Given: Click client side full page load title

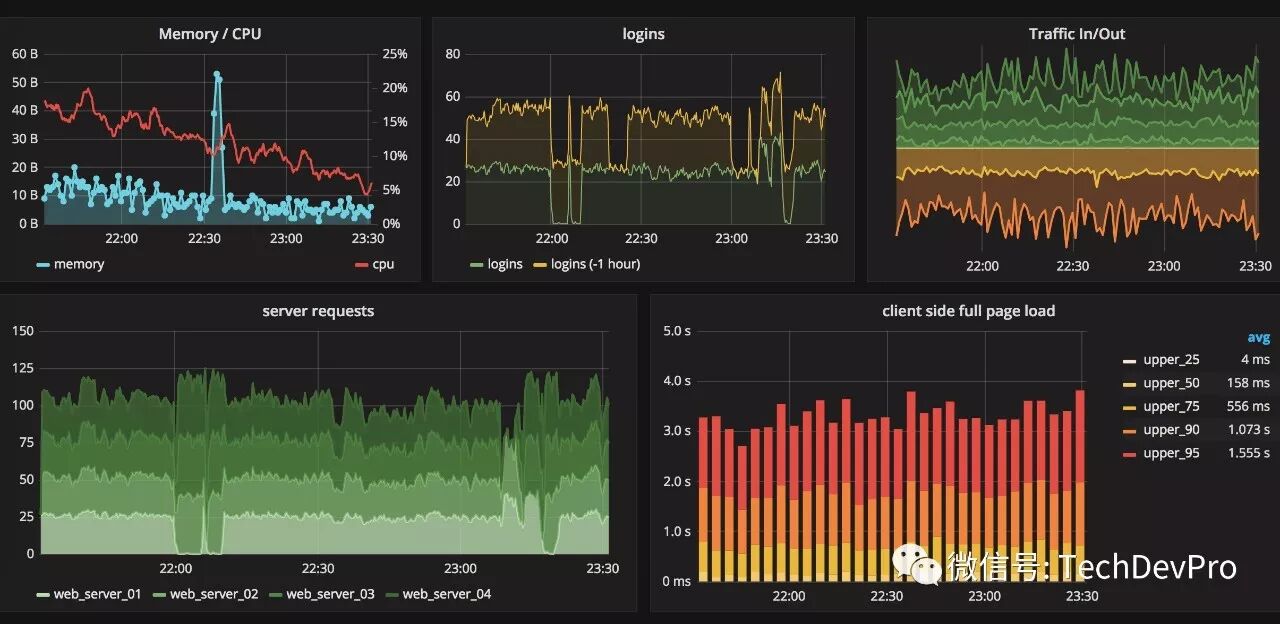Looking at the screenshot, I should coord(968,311).
